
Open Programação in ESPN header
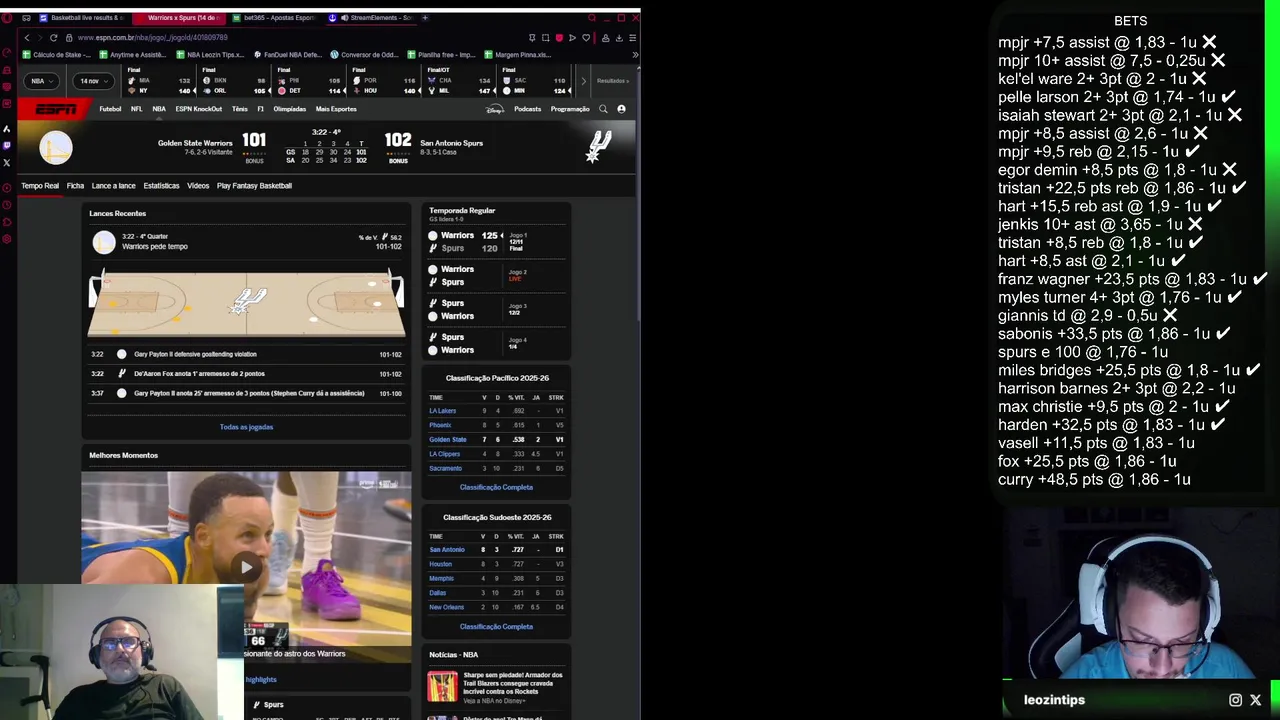[570, 109]
